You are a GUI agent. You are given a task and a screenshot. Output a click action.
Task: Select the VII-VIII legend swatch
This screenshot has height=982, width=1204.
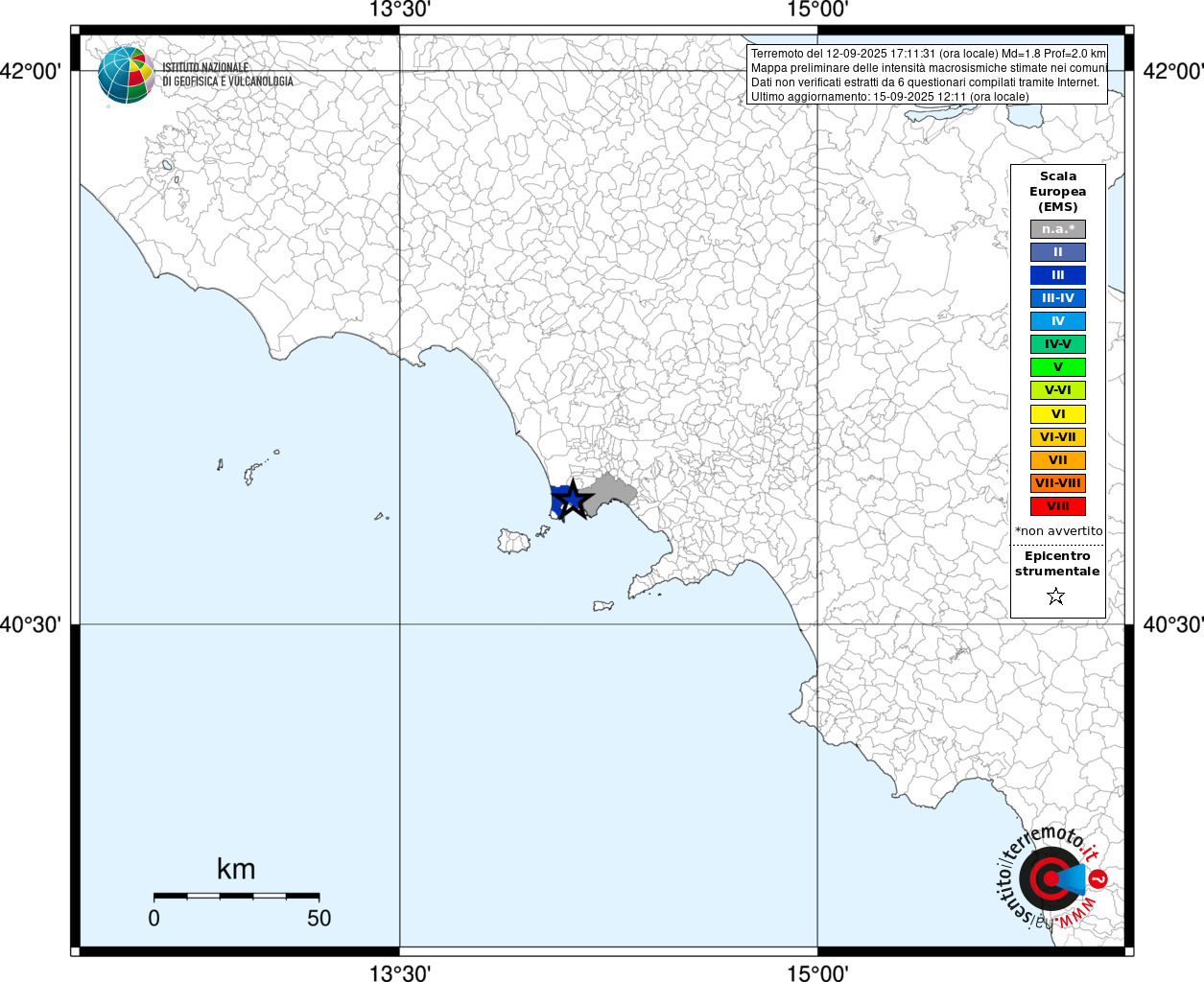coord(1058,483)
